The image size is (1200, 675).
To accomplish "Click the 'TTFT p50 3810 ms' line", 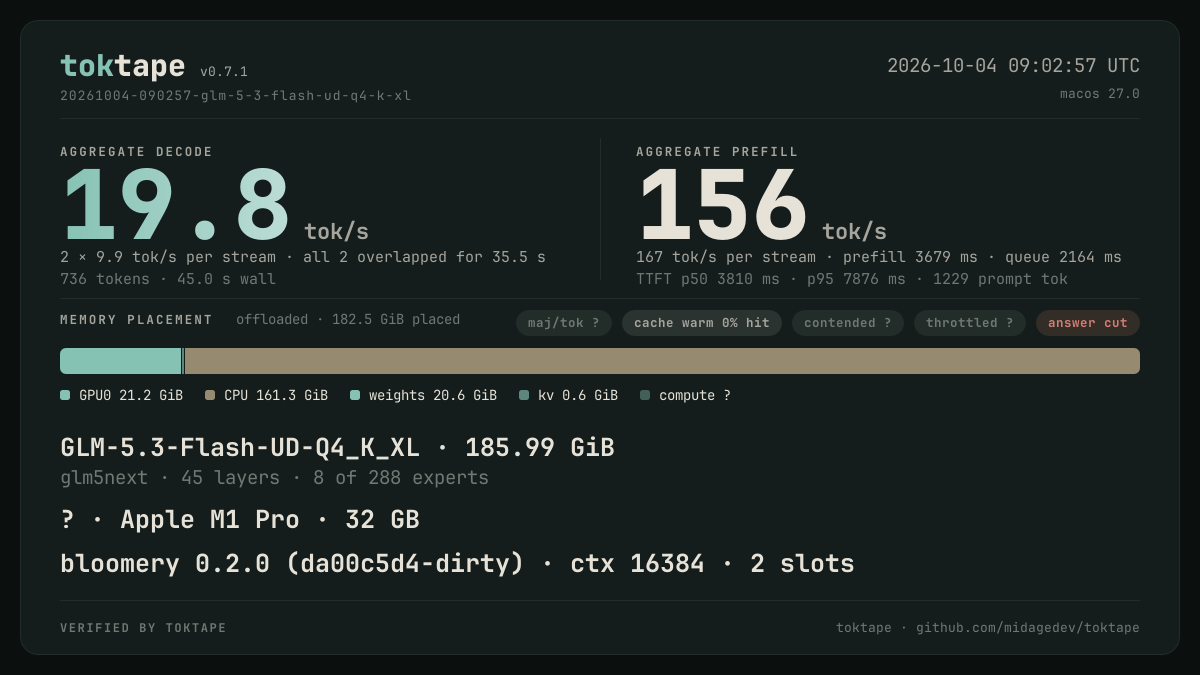I will point(852,279).
